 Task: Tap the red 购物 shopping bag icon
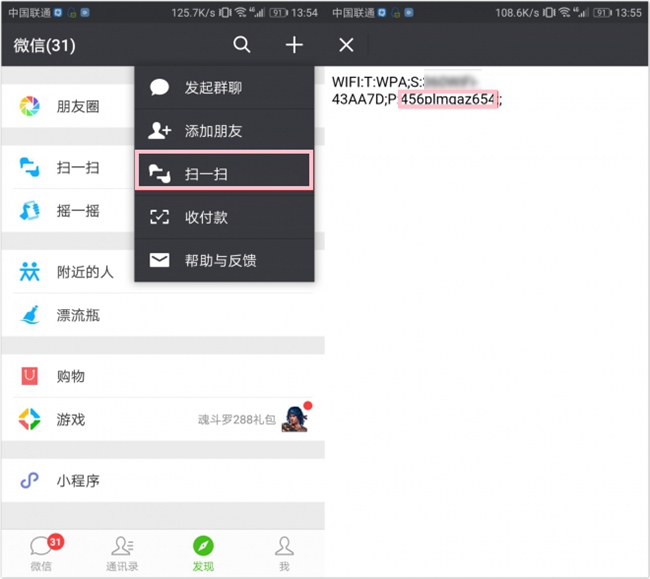coord(29,376)
